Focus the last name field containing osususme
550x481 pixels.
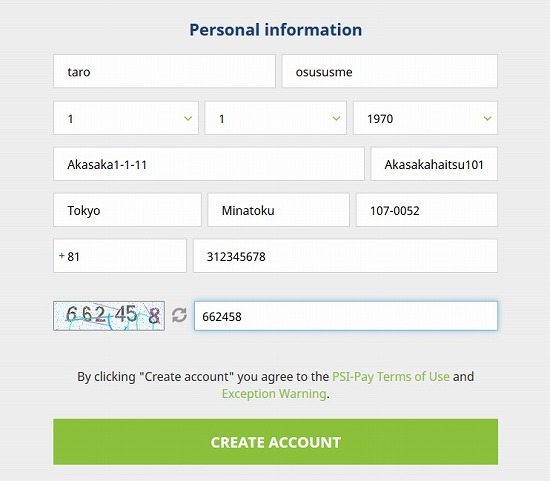(x=390, y=71)
